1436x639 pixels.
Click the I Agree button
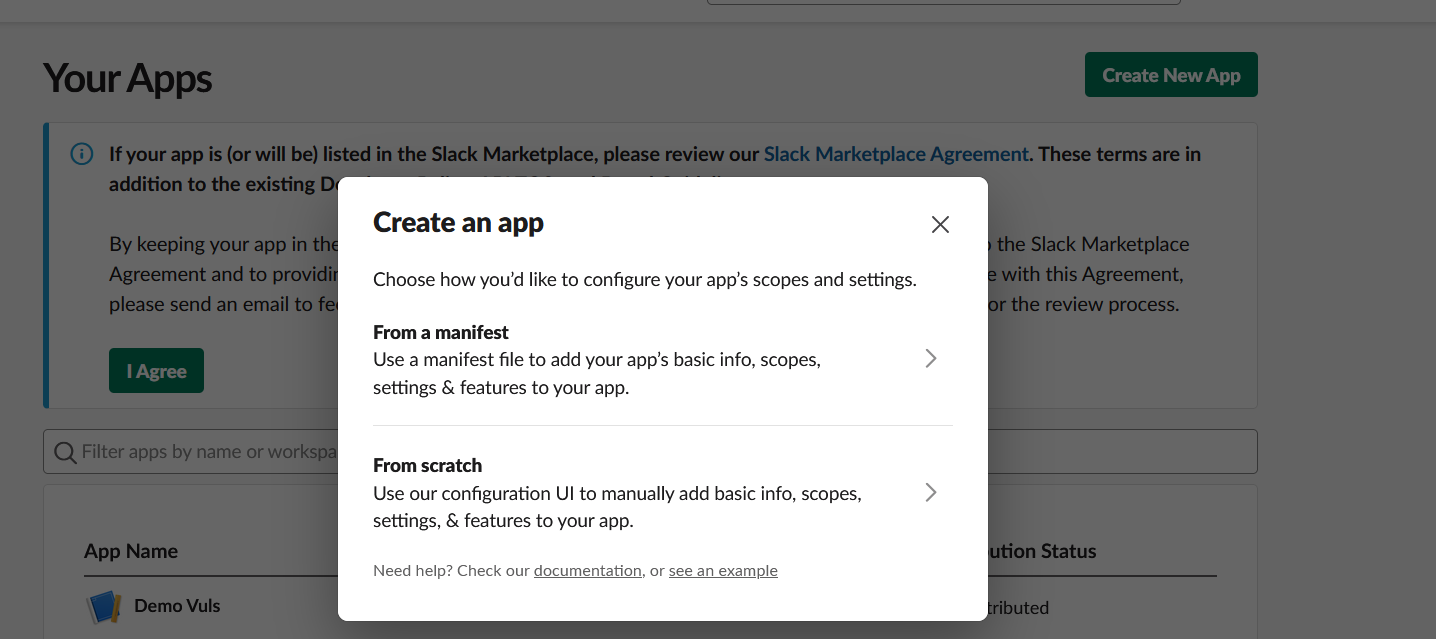coord(156,371)
